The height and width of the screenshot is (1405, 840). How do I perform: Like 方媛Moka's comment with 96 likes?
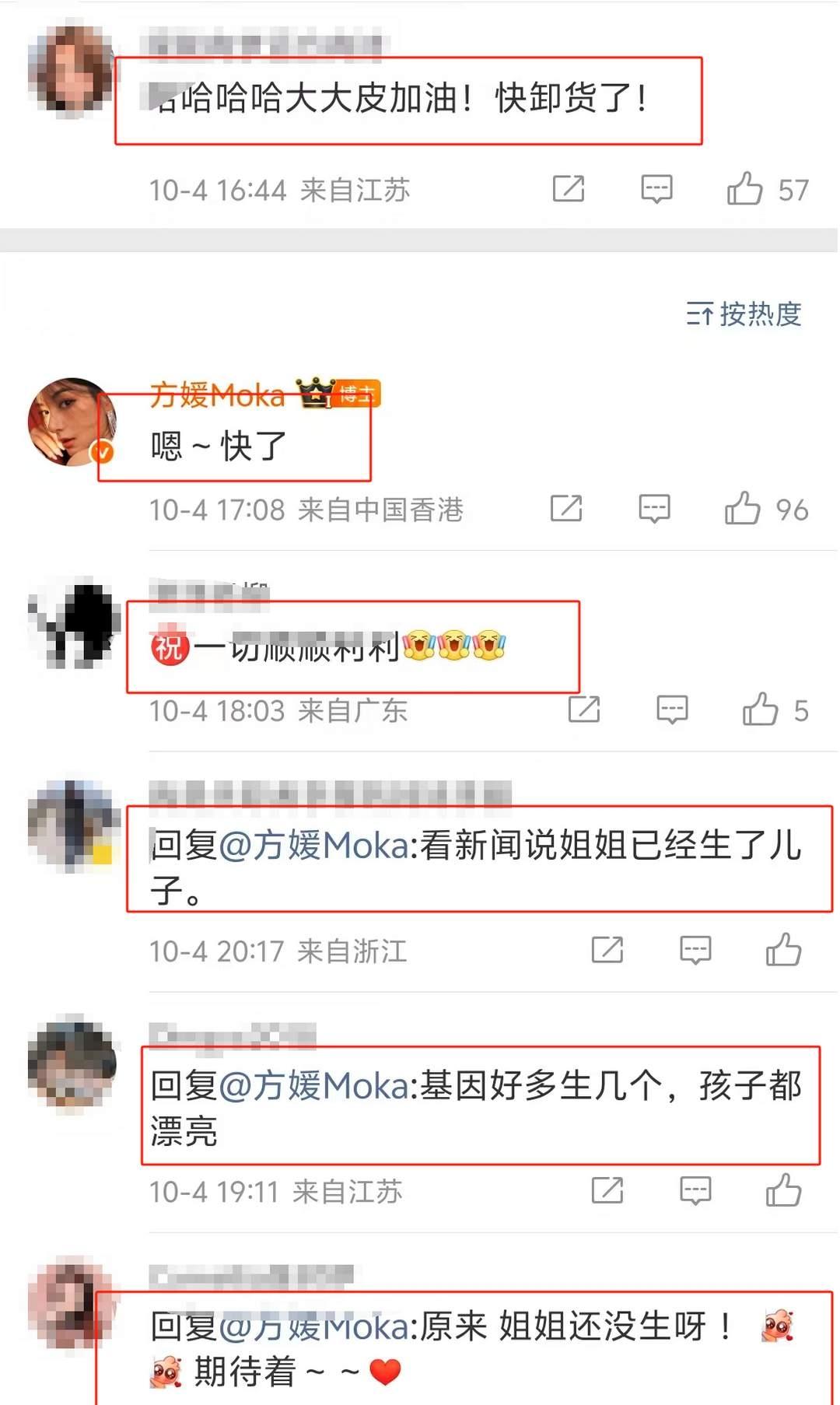click(x=743, y=509)
